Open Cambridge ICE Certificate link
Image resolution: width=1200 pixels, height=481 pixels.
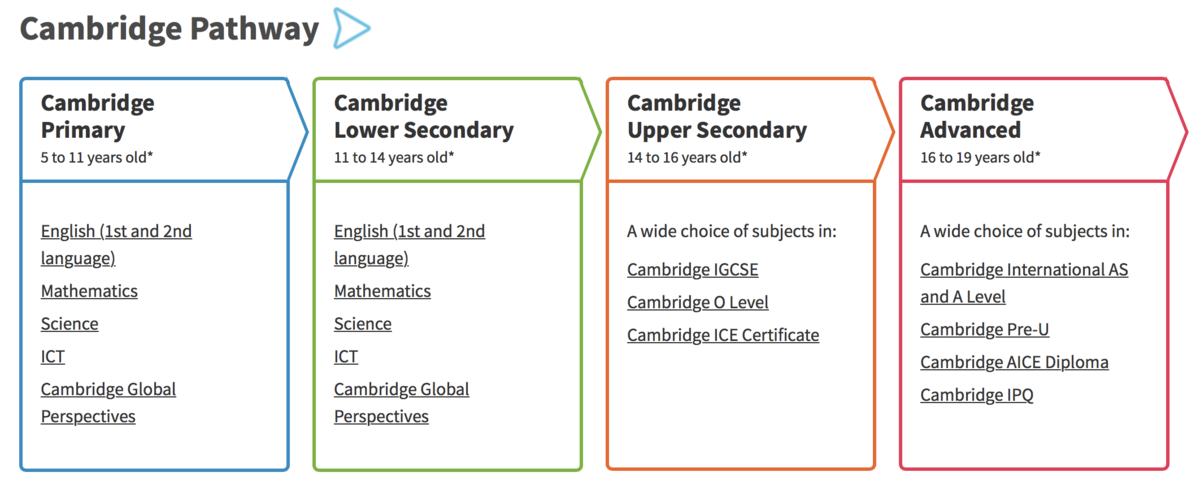pos(723,335)
